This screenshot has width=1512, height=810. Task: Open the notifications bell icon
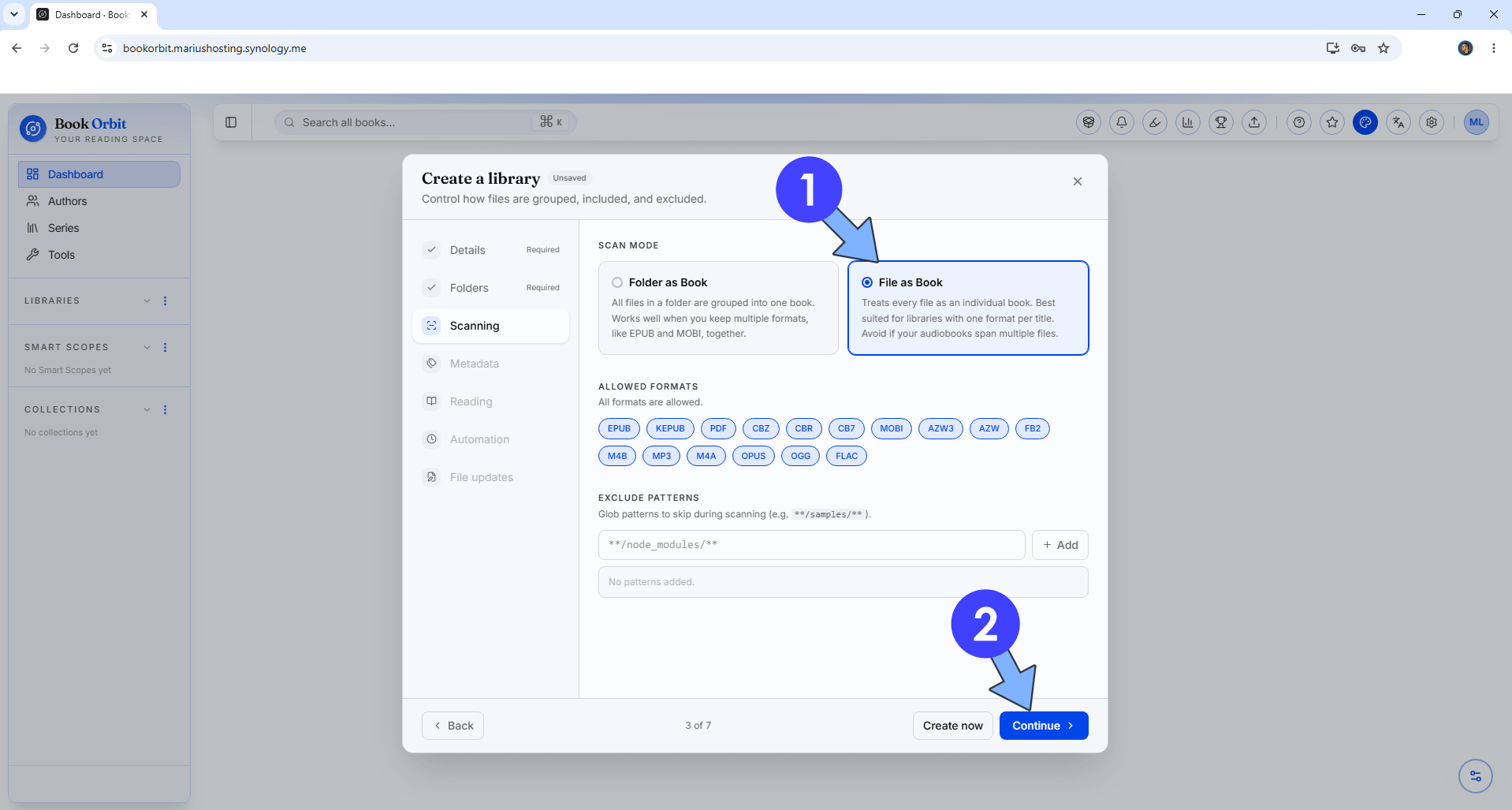pyautogui.click(x=1122, y=122)
